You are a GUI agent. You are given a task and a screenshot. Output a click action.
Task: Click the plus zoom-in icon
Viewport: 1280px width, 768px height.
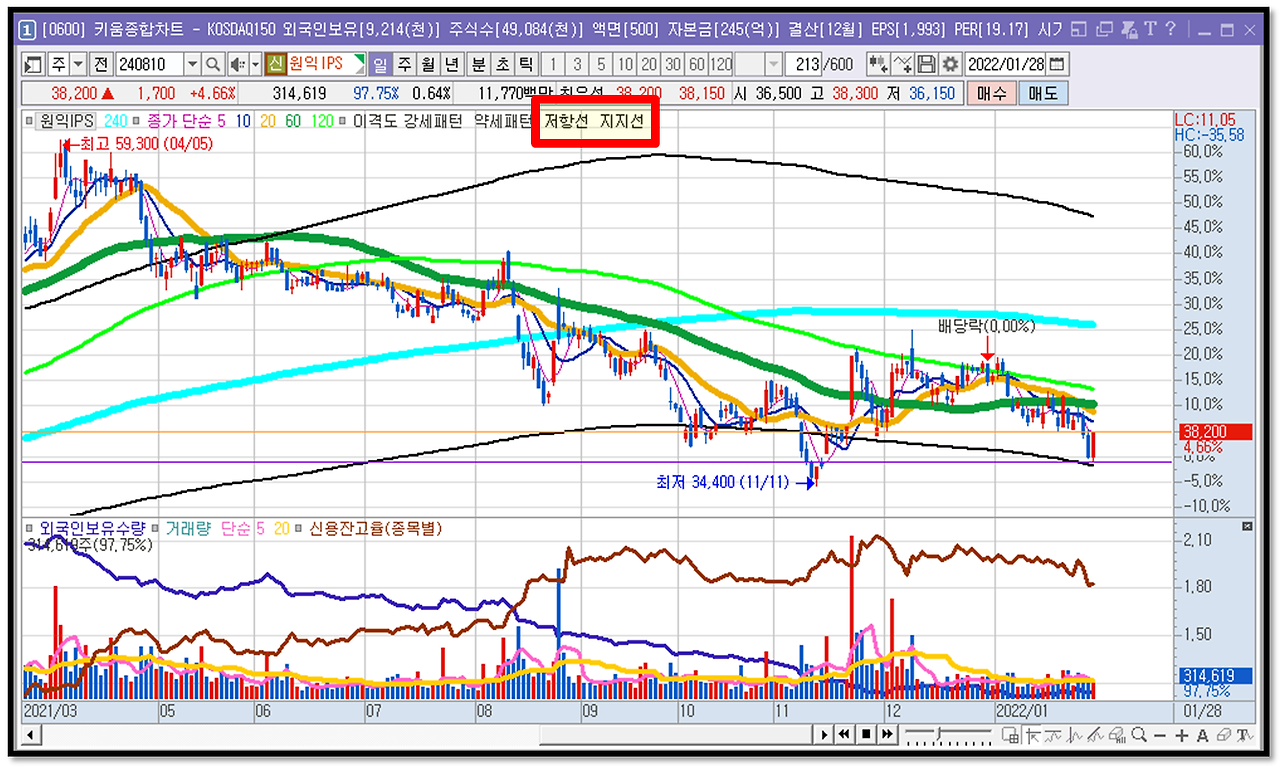tap(1181, 735)
